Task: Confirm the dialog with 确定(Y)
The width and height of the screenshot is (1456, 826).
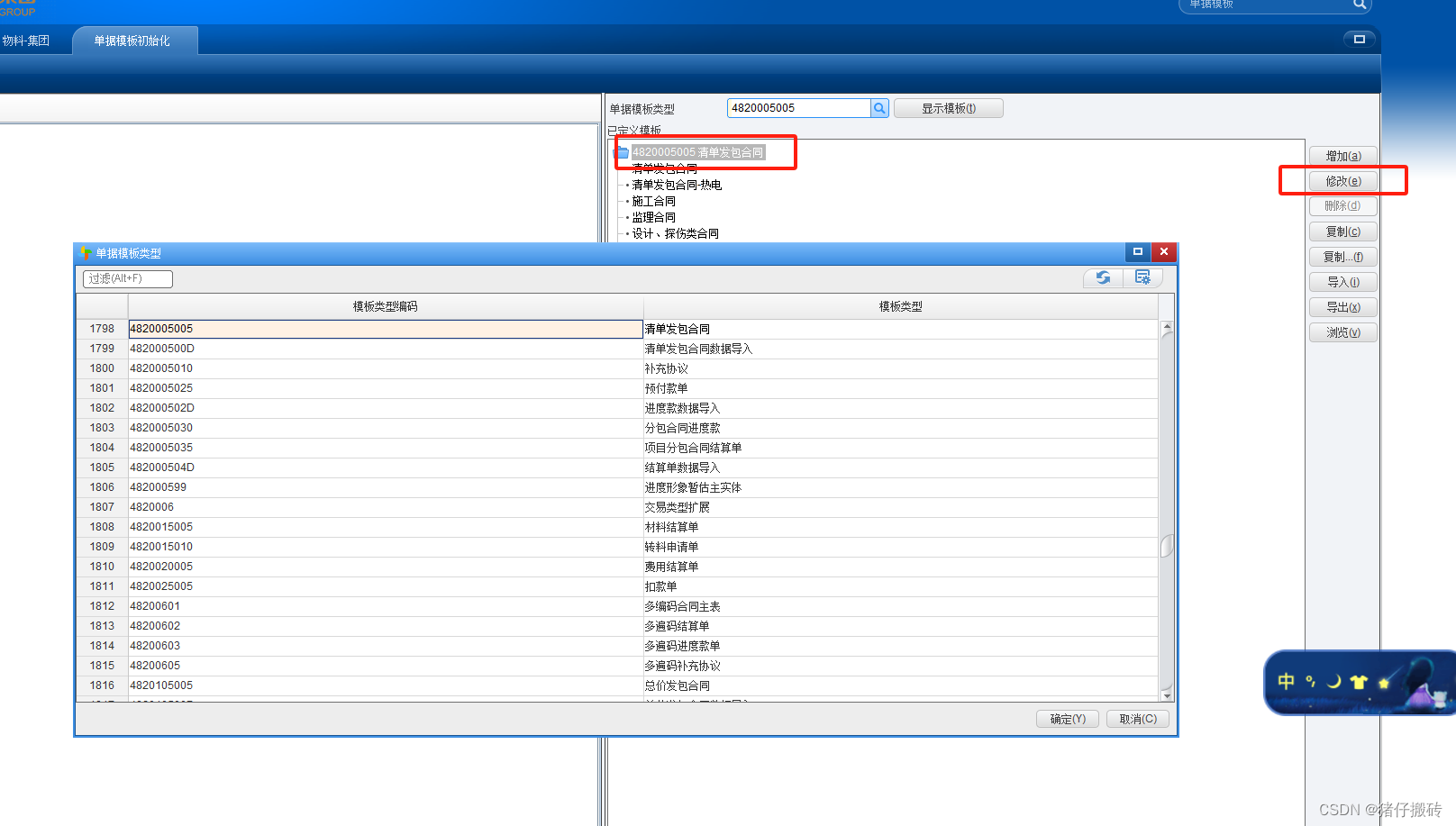Action: tap(1067, 718)
